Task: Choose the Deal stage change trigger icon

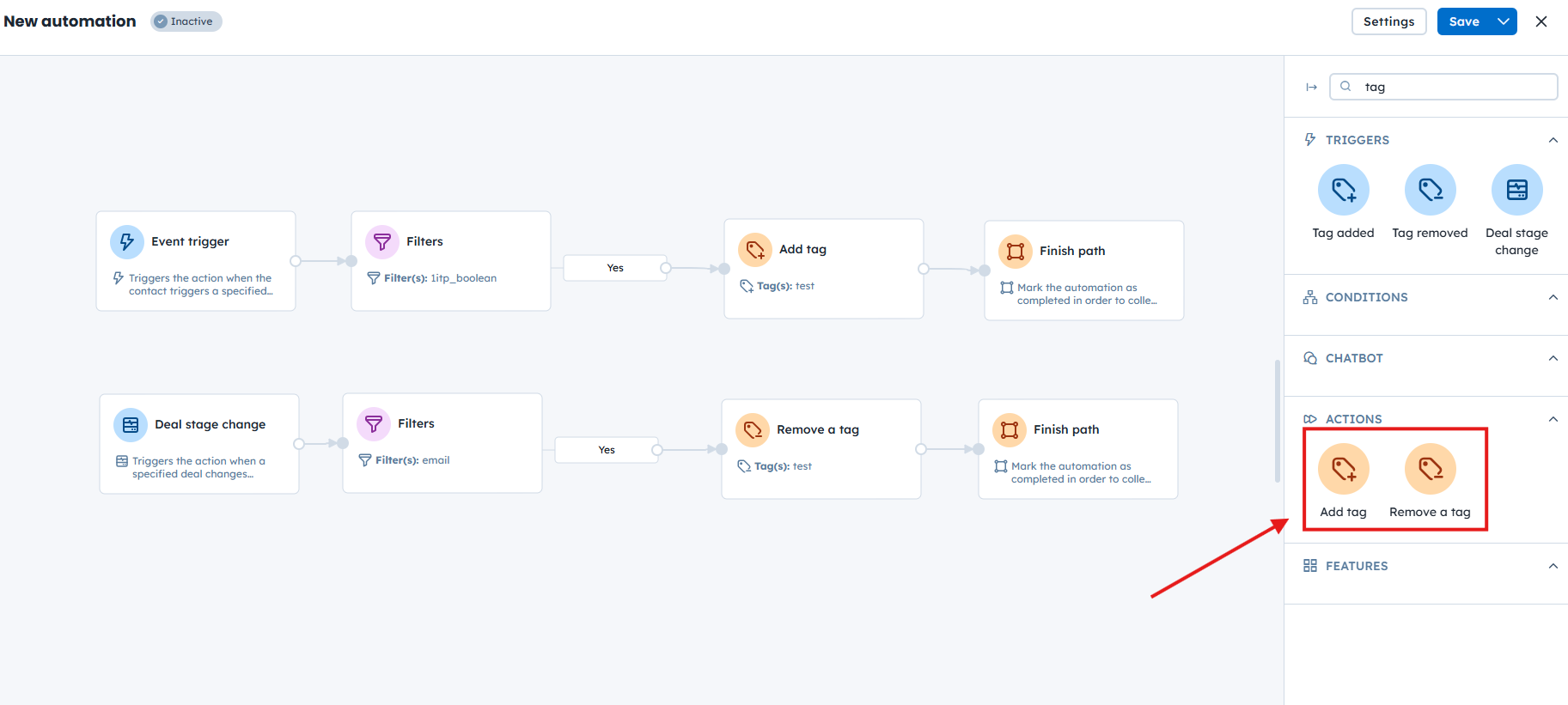Action: point(1516,190)
